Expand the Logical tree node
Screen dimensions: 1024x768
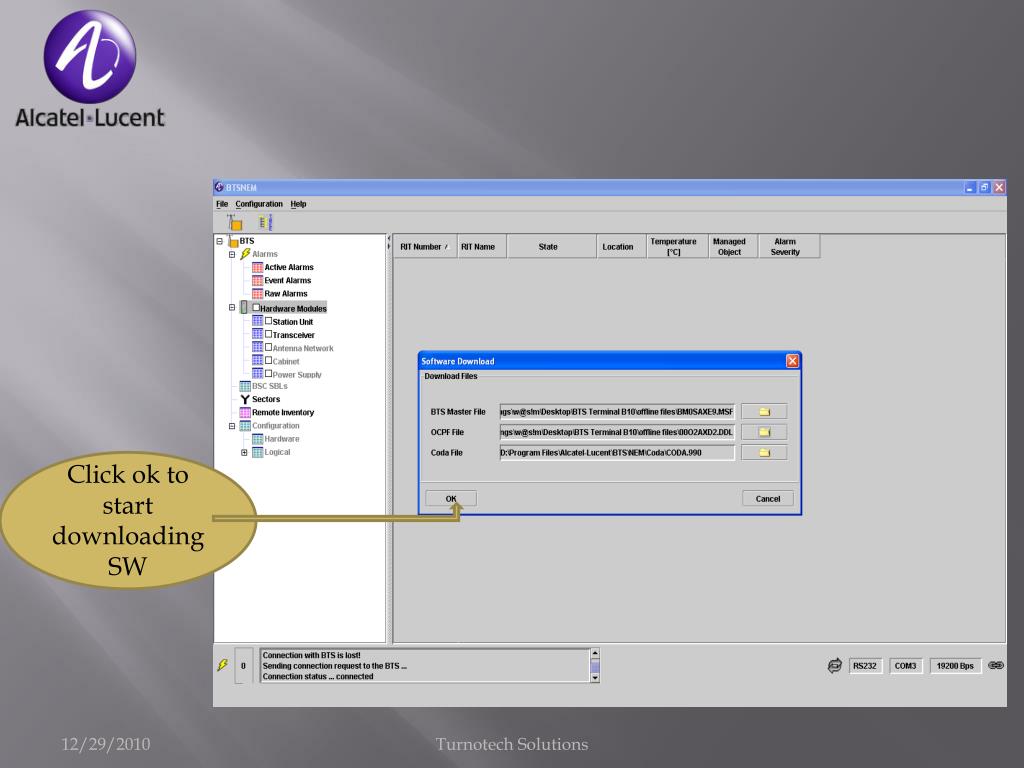[x=244, y=452]
